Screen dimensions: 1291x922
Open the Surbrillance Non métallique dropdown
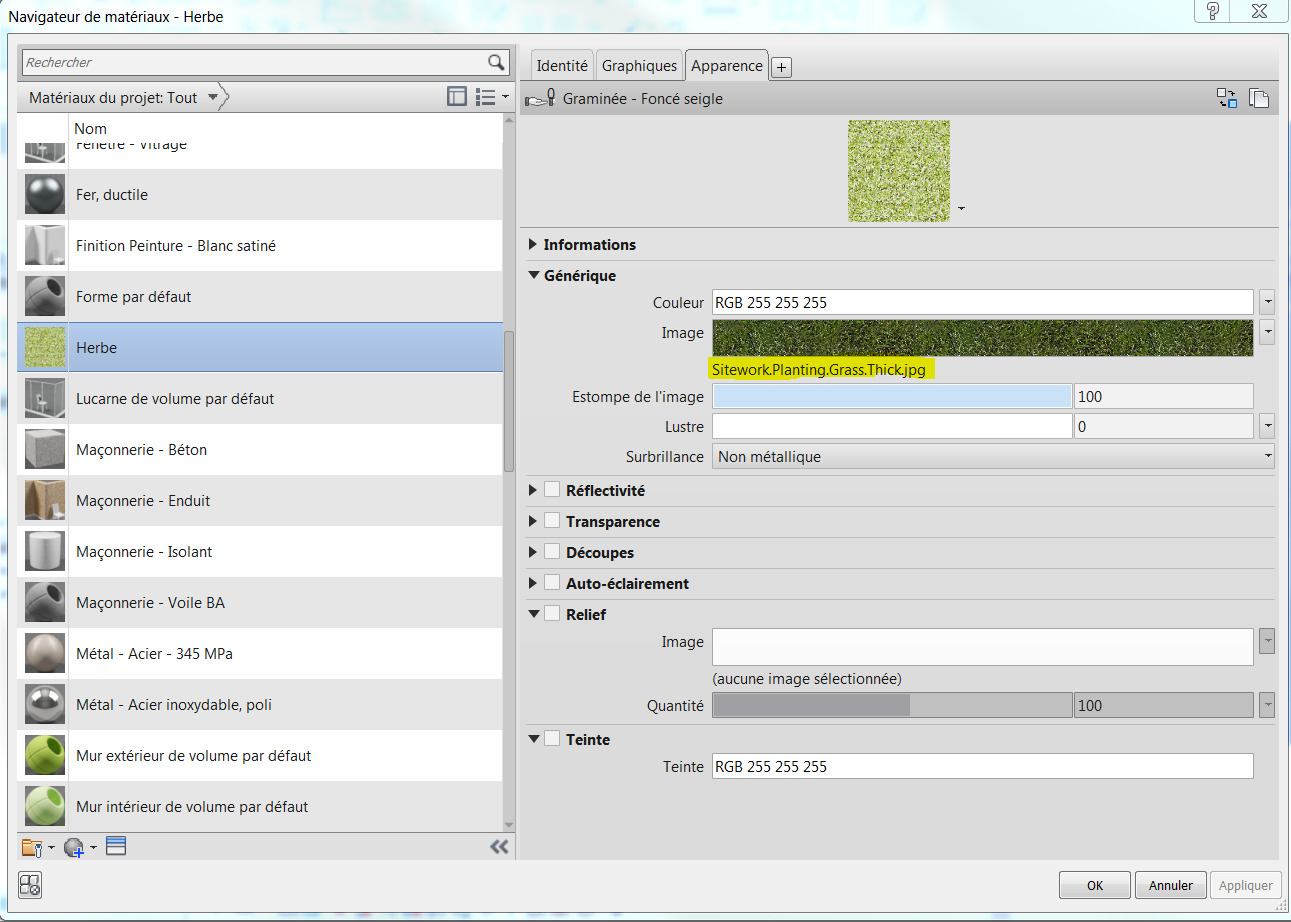(992, 457)
